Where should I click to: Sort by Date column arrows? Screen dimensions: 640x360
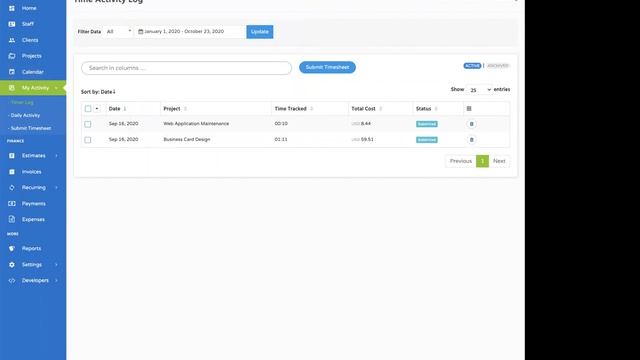pos(125,109)
